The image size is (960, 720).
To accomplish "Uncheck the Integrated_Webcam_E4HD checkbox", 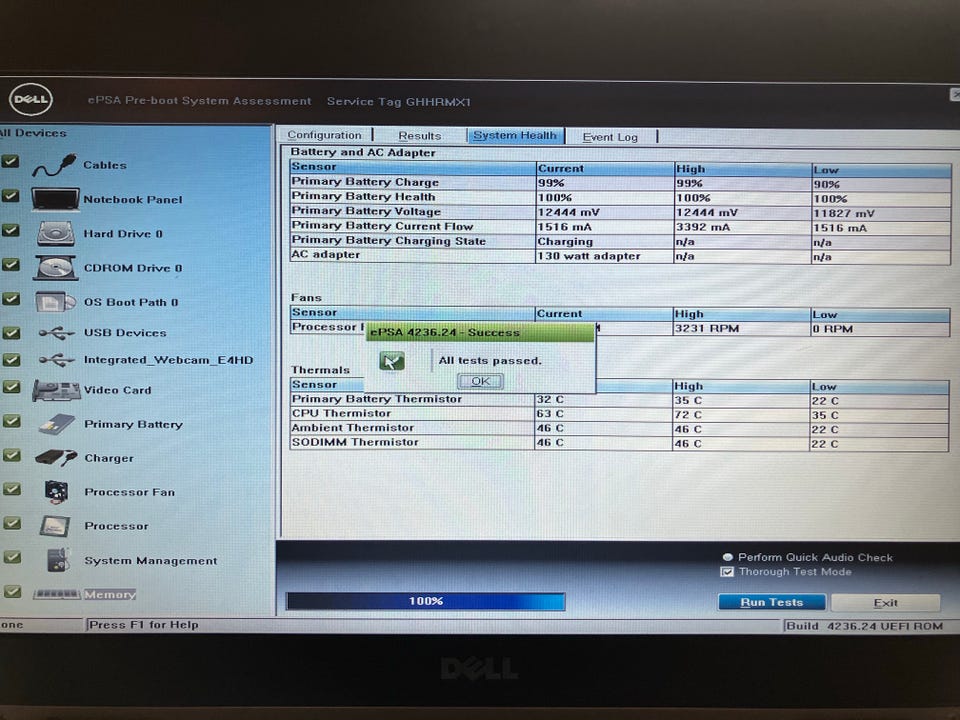I will pos(11,359).
